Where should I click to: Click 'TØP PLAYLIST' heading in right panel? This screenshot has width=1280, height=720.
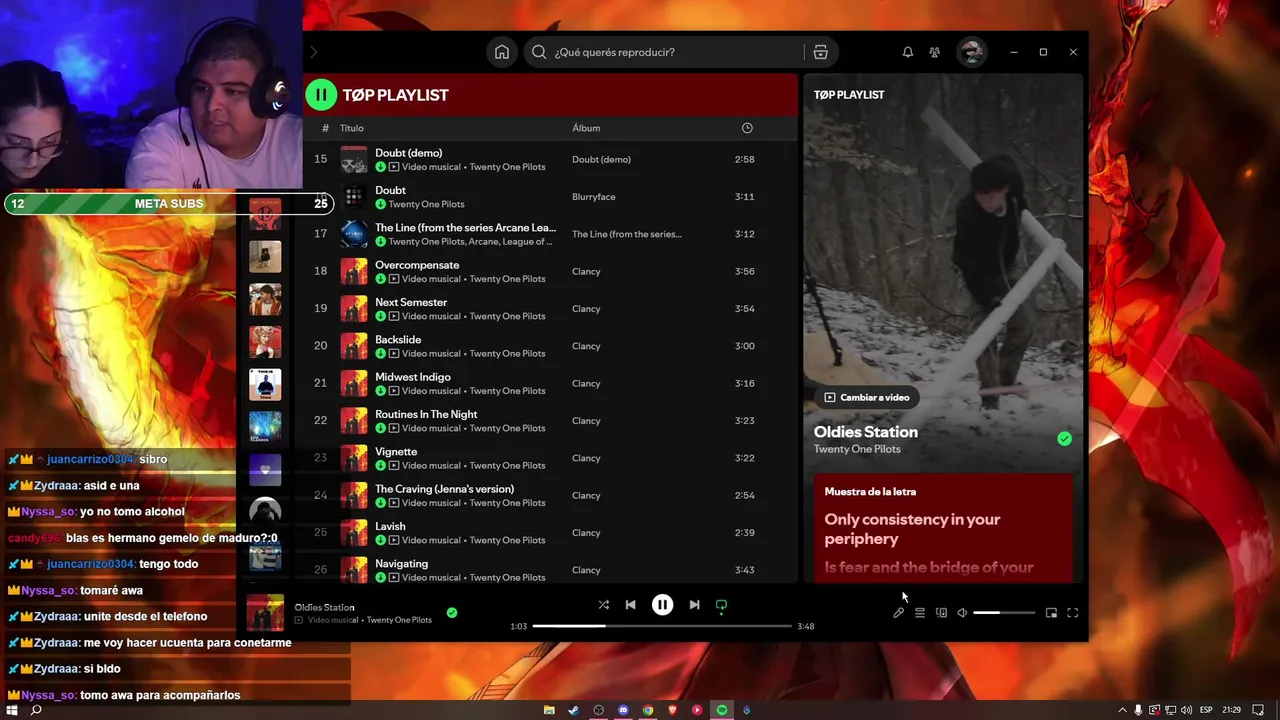[849, 95]
